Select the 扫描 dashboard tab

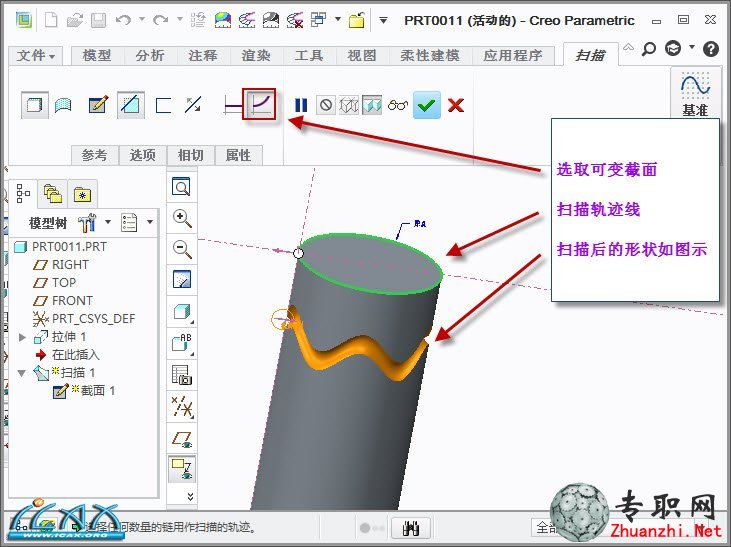590,55
